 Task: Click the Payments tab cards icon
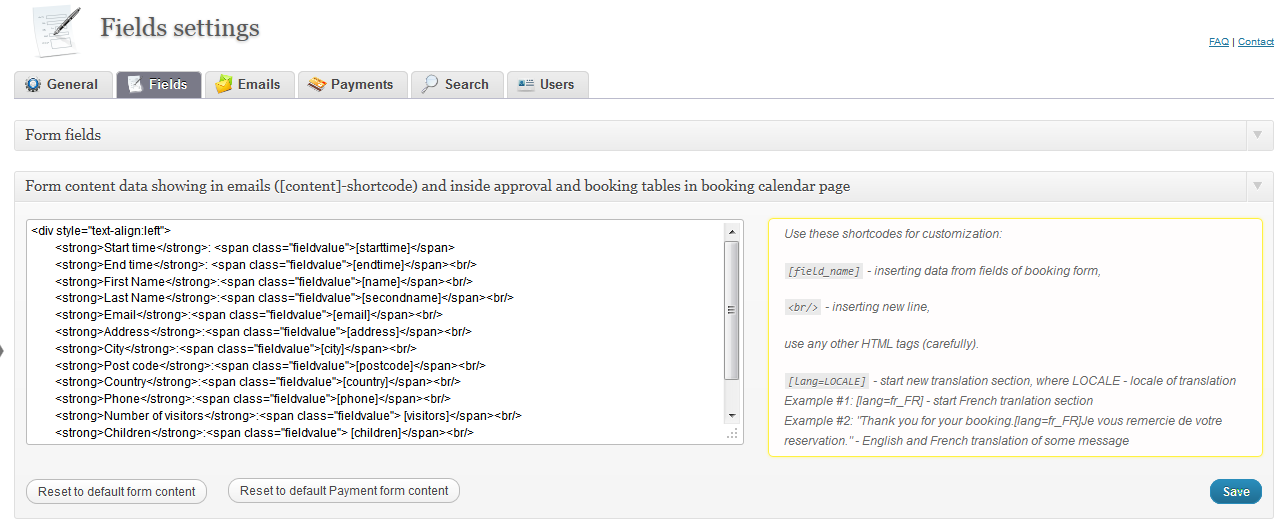coord(317,85)
